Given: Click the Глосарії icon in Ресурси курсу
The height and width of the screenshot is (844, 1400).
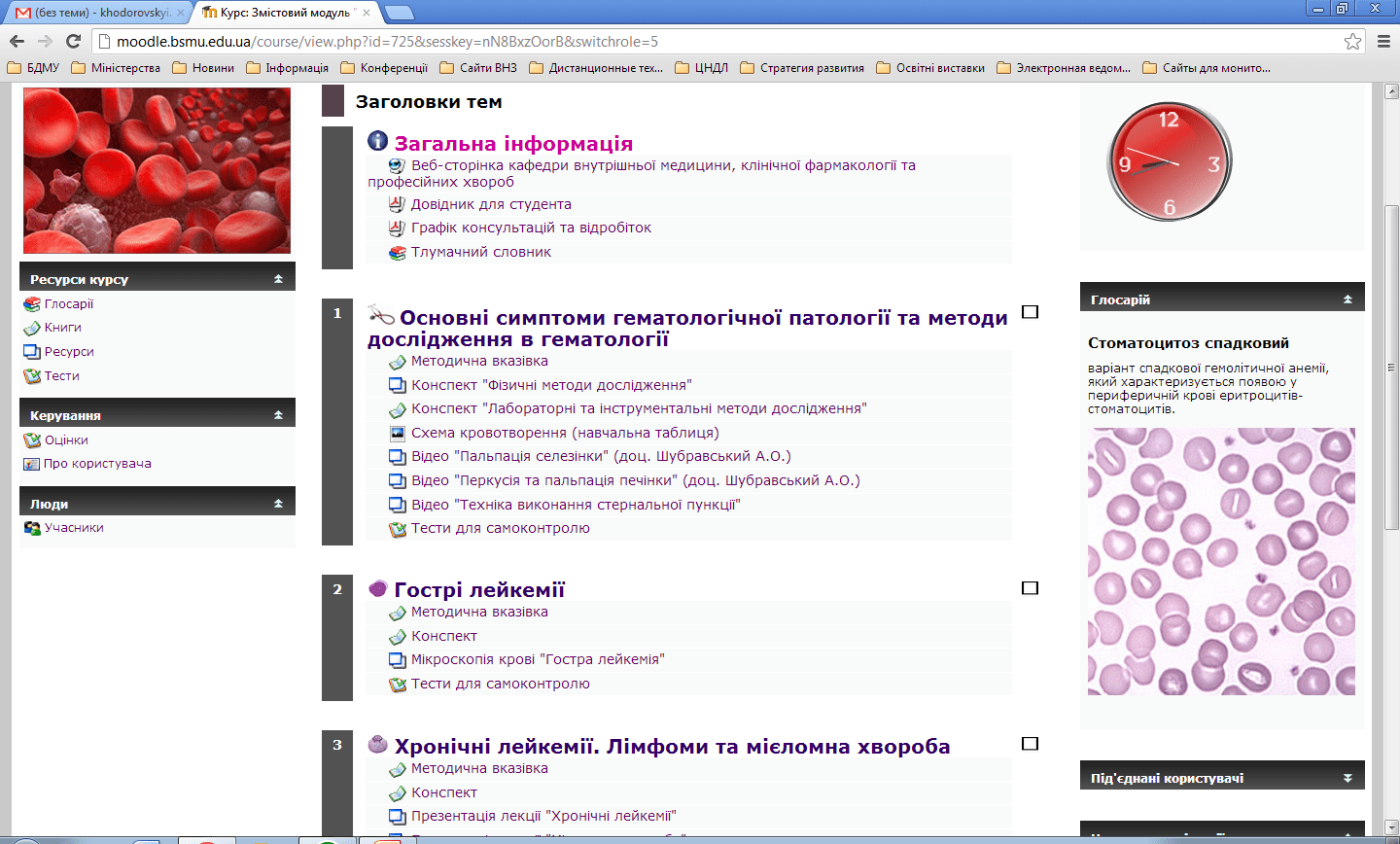Looking at the screenshot, I should click(x=32, y=304).
